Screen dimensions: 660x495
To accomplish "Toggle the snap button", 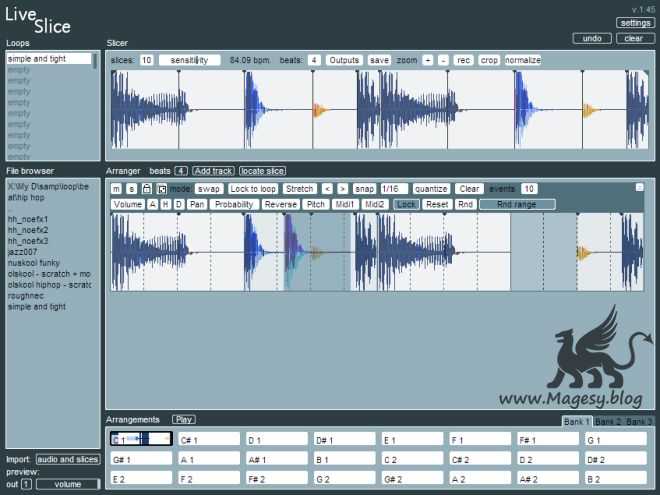I will [364, 189].
